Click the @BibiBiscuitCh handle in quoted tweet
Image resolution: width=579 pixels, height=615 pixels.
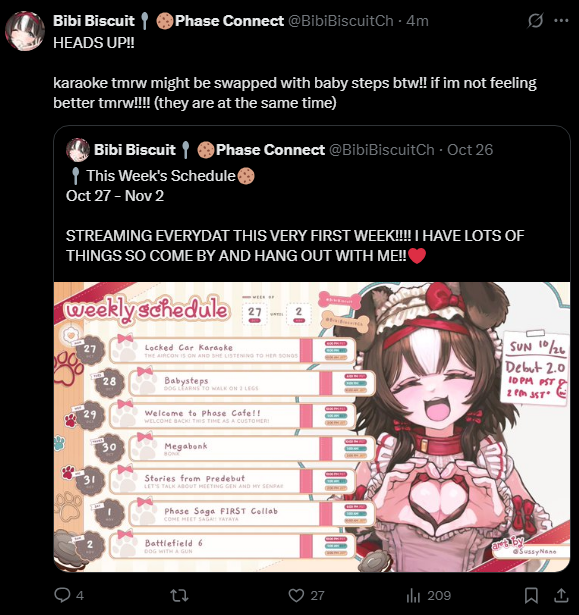pyautogui.click(x=382, y=150)
